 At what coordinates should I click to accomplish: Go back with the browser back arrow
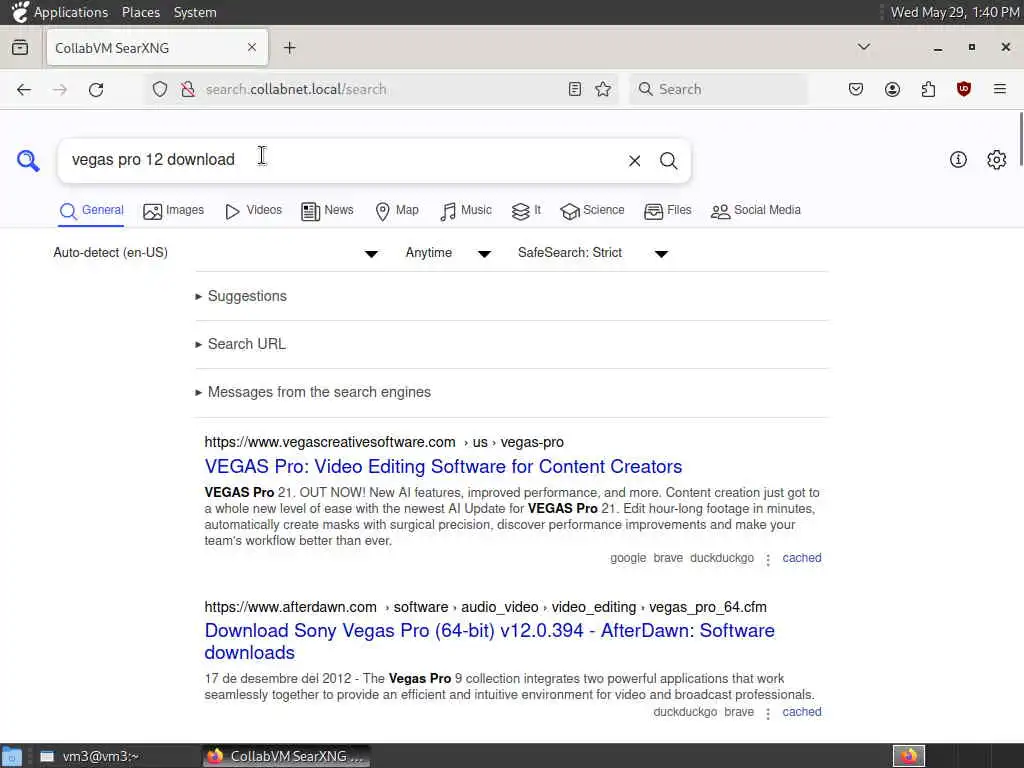point(24,89)
